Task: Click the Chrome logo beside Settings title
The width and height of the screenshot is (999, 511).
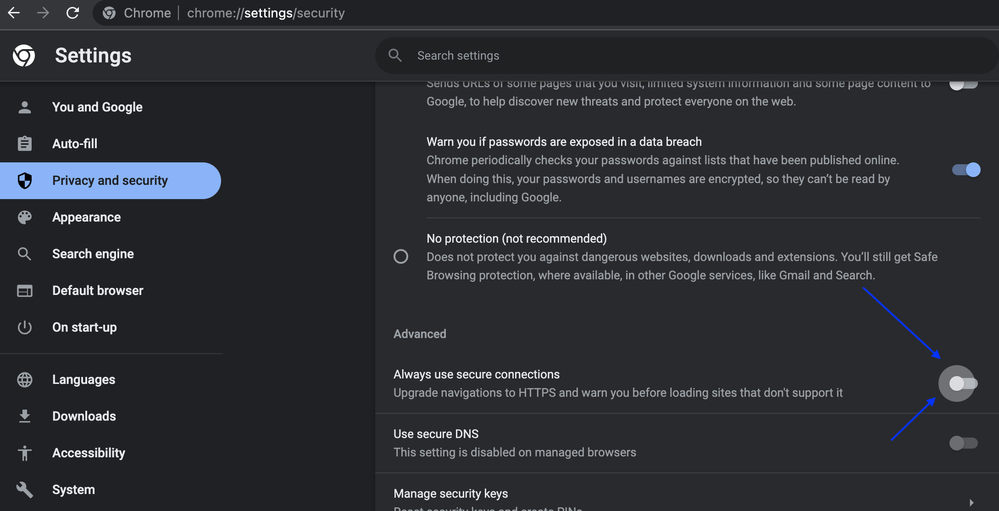Action: coord(24,56)
